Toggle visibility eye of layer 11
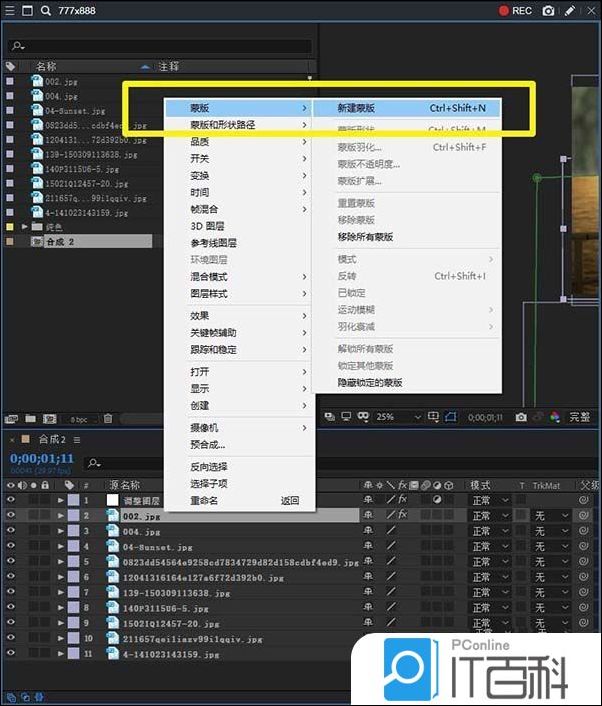602x706 pixels. [11, 654]
